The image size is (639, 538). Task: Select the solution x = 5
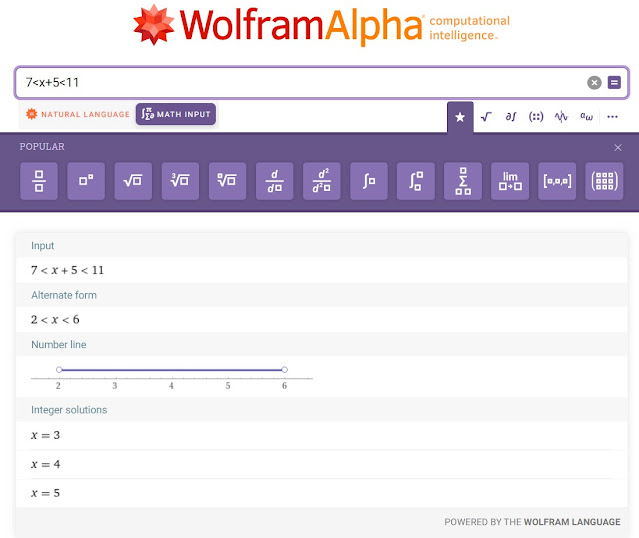(x=45, y=493)
